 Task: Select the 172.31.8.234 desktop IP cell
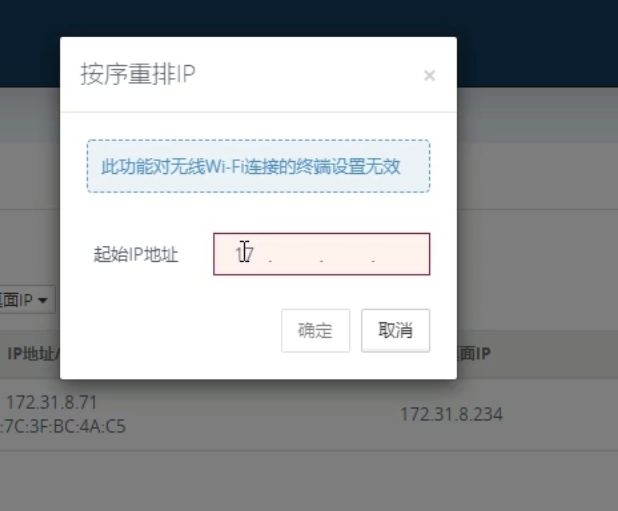point(452,414)
